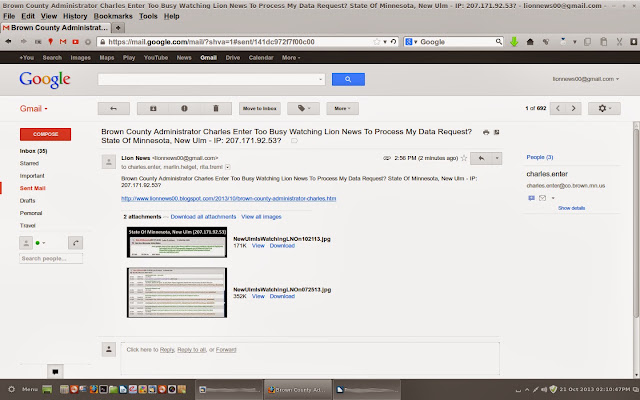Click the copy icon in browser toolbar
Viewport: 640px width, 400px height.
click(587, 42)
